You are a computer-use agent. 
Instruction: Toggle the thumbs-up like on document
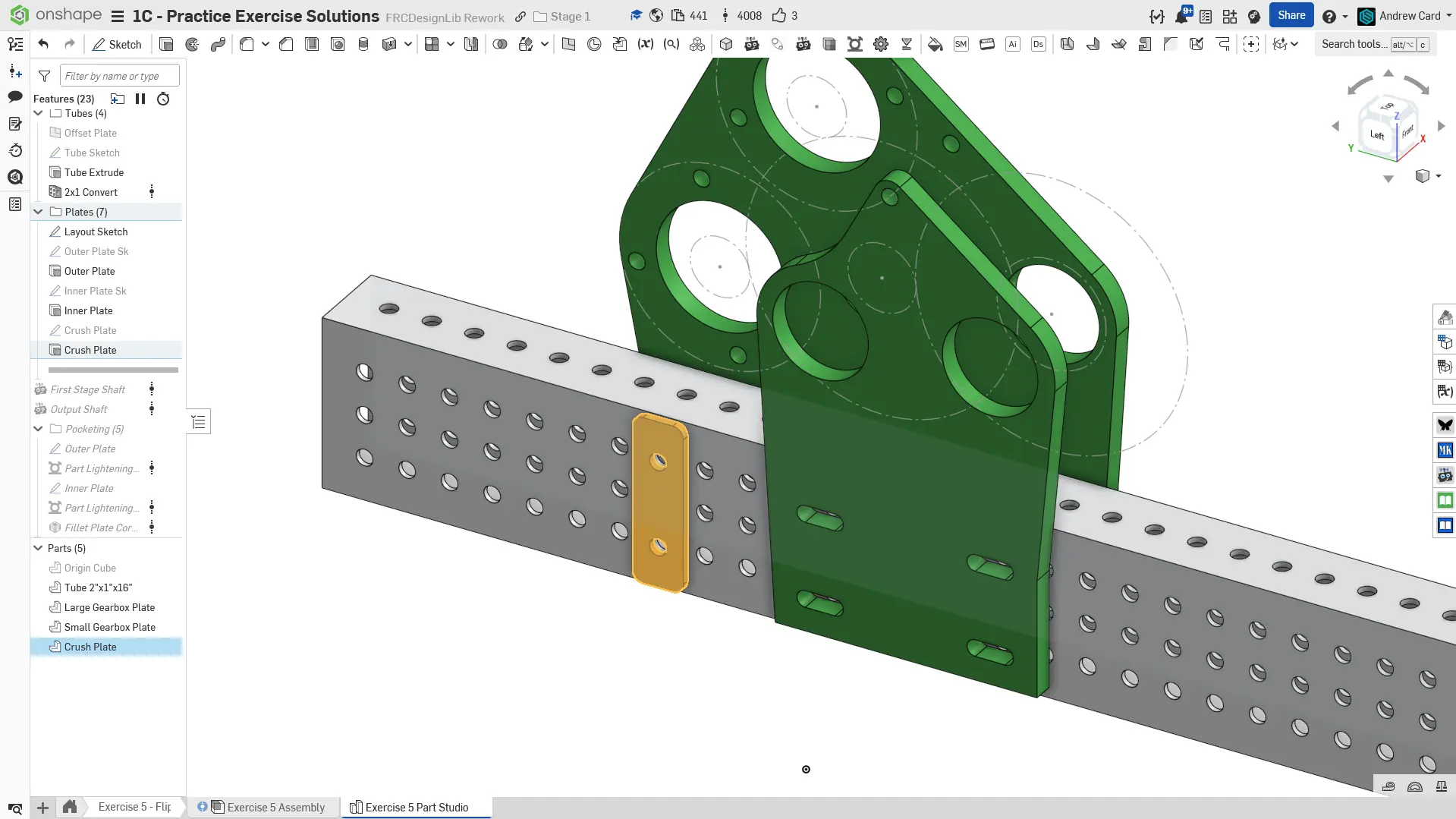click(779, 16)
